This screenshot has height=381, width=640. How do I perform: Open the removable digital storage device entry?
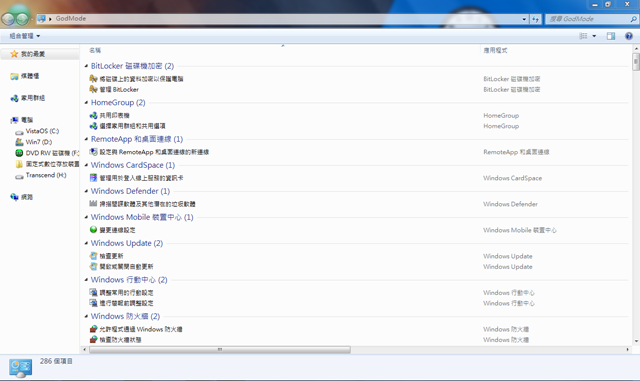pyautogui.click(x=47, y=164)
